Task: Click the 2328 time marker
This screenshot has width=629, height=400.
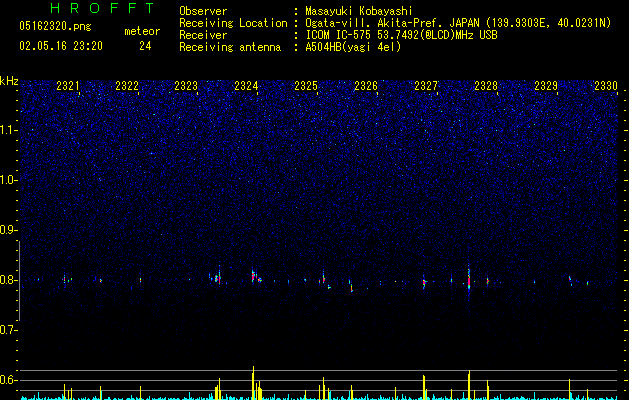Action: click(x=486, y=86)
